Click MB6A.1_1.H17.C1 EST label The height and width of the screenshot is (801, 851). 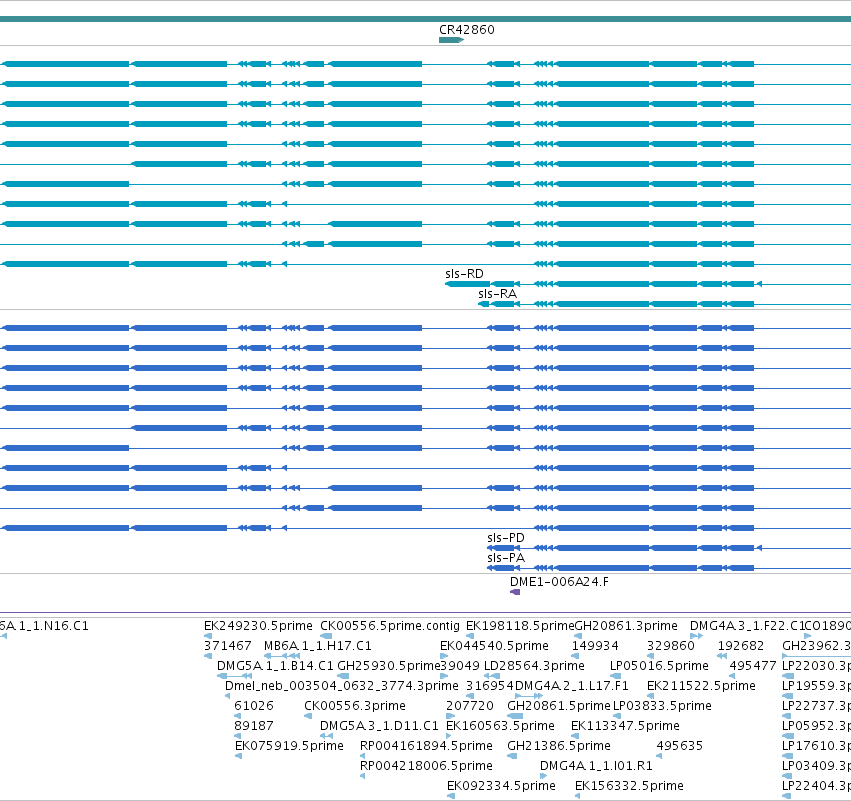(x=317, y=646)
